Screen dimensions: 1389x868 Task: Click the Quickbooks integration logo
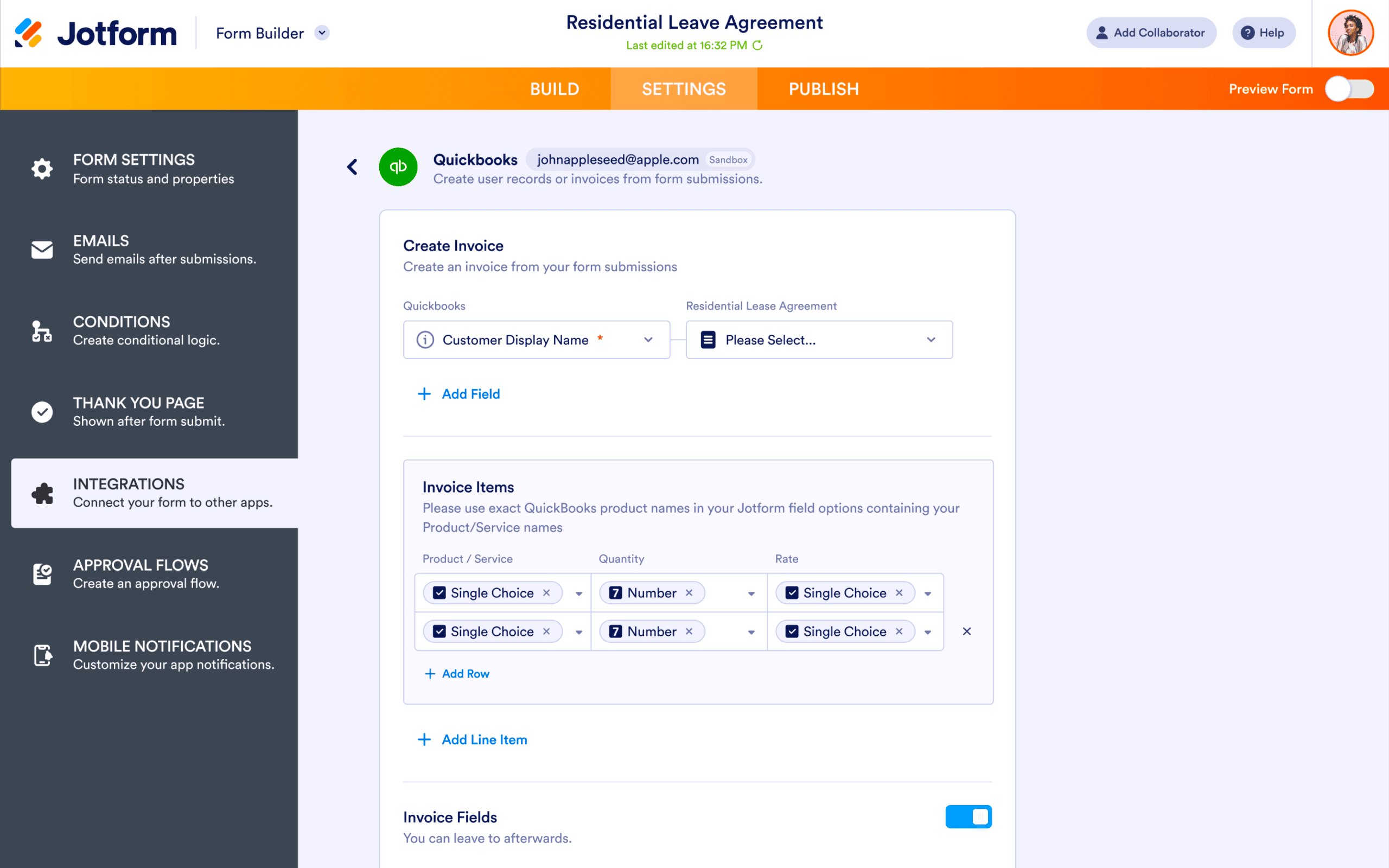pos(398,167)
